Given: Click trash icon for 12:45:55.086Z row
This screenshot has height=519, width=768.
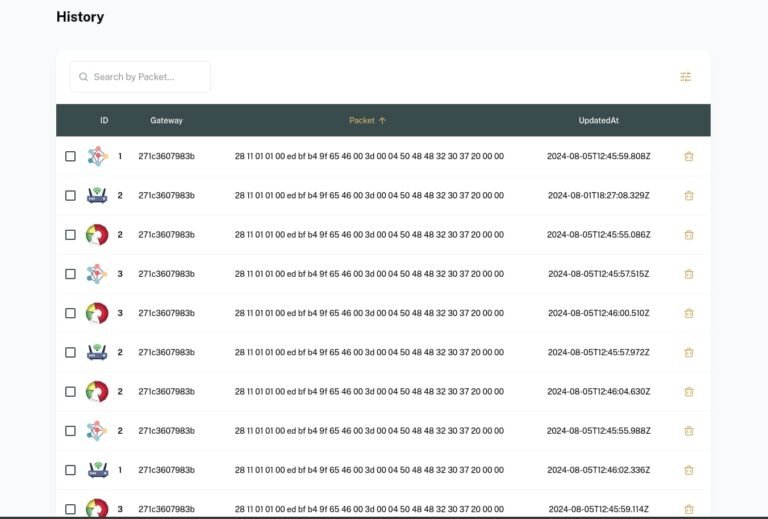Looking at the screenshot, I should (x=688, y=235).
